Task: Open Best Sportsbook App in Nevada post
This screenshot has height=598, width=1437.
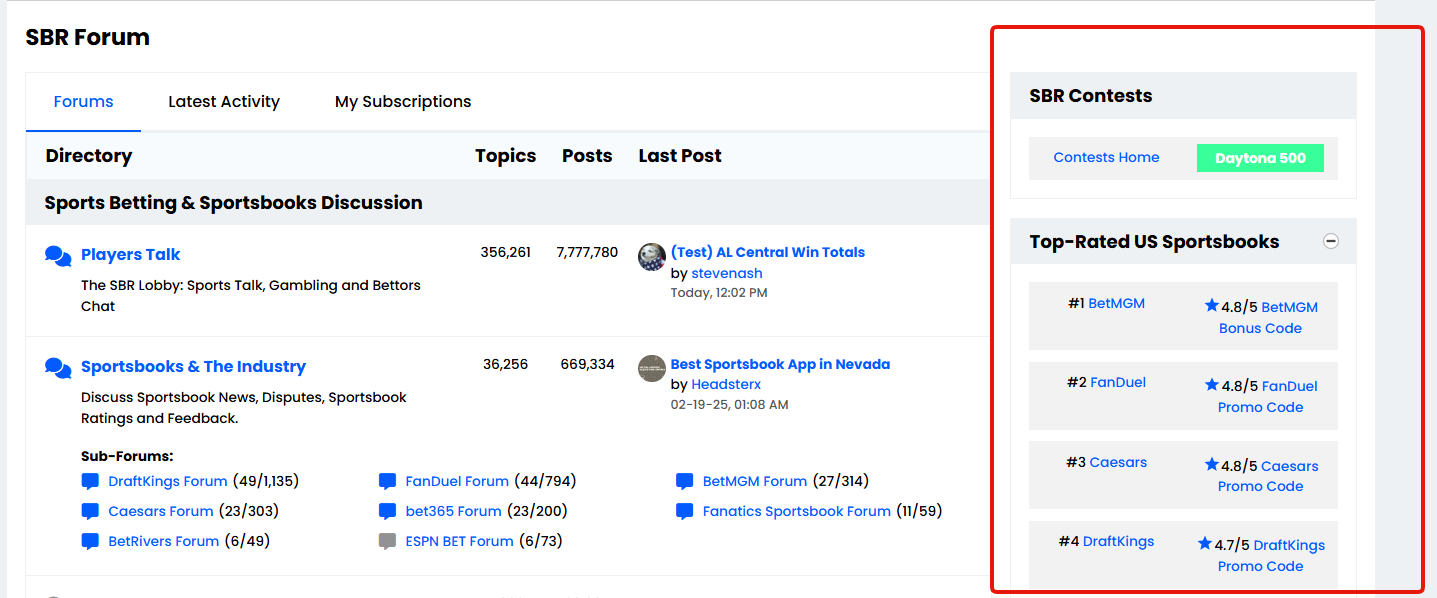Action: 780,364
